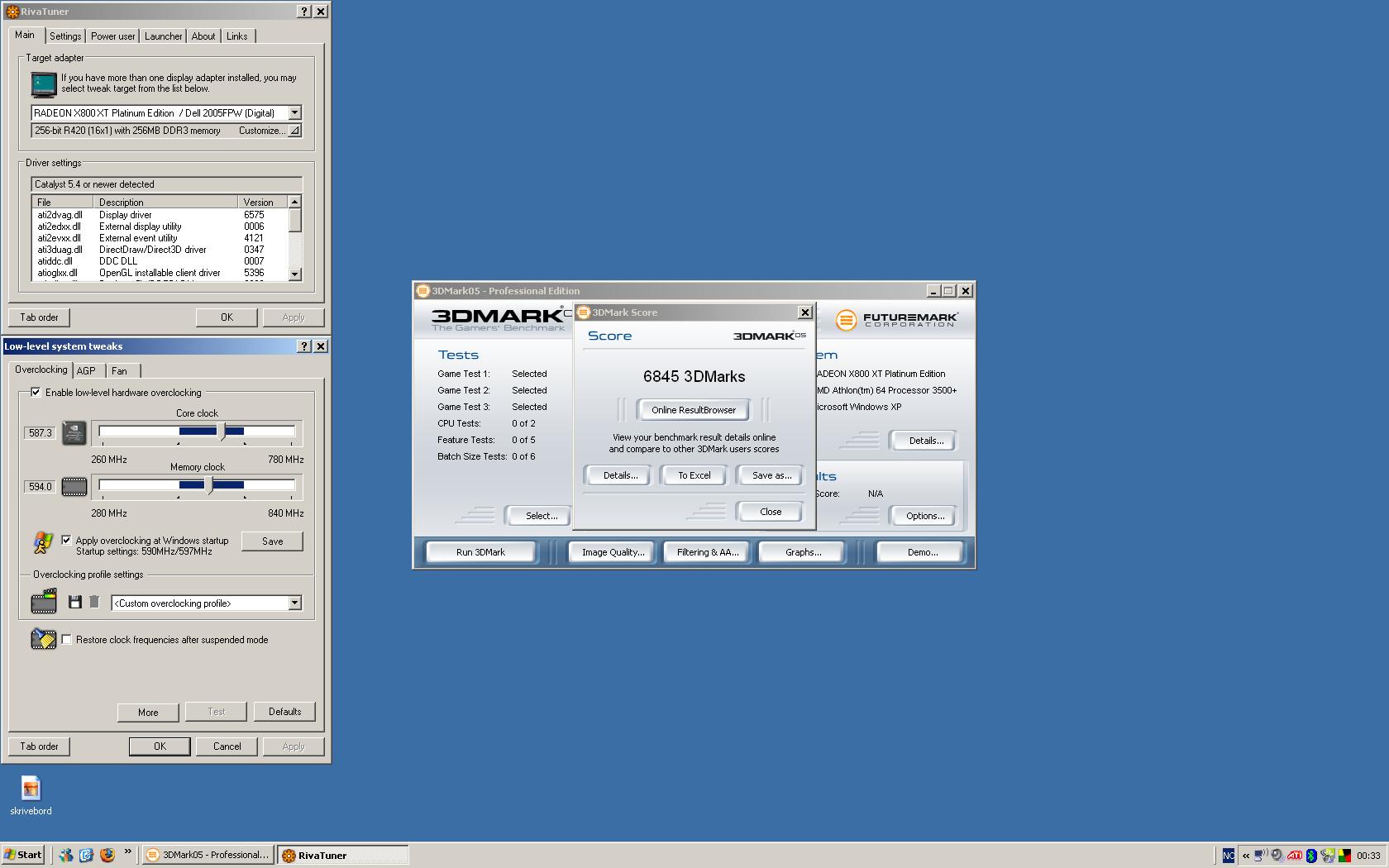Click the monitor icon in Target adapter
Viewport: 1389px width, 868px height.
coord(43,83)
